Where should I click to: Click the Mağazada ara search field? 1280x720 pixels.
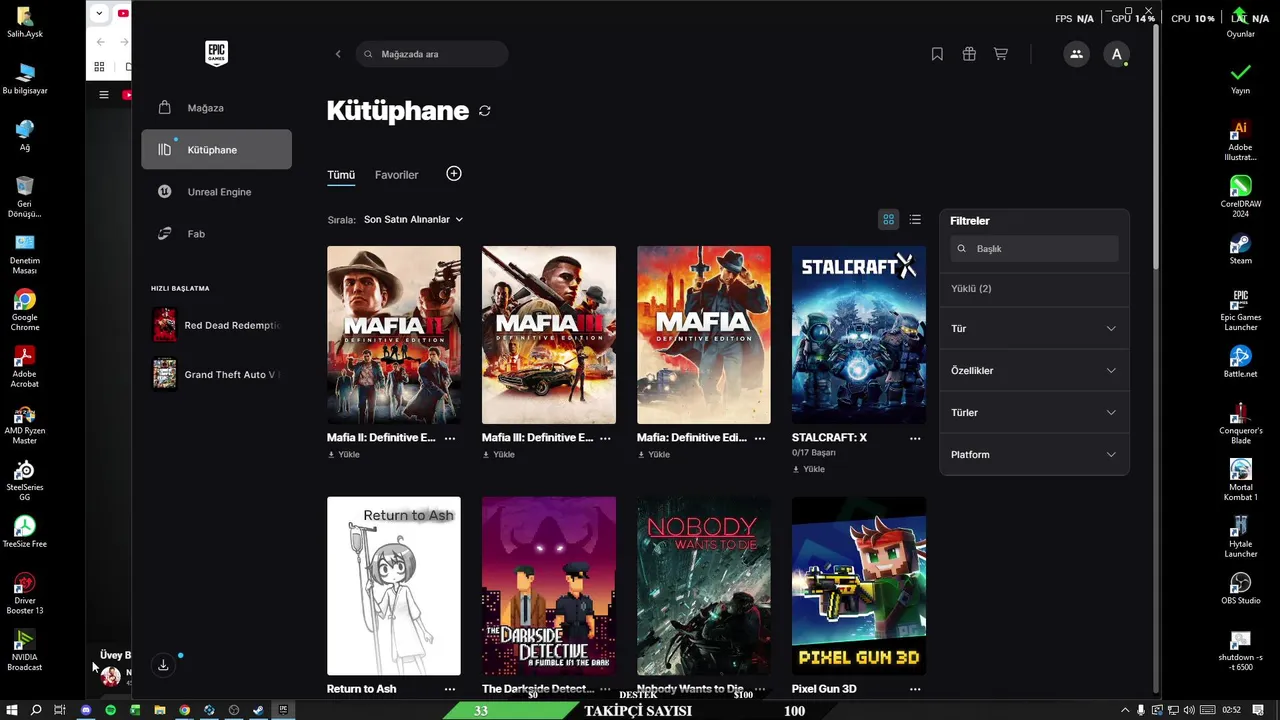click(x=432, y=54)
